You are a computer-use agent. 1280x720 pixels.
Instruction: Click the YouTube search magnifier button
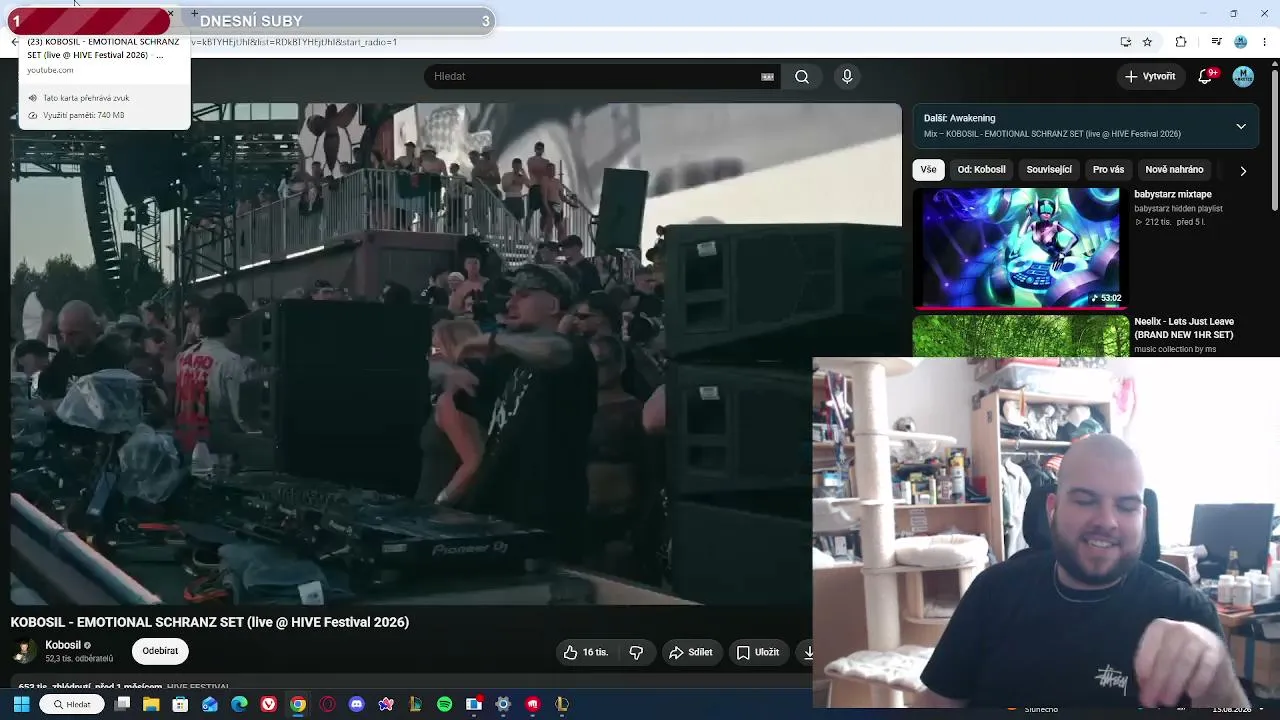click(x=802, y=77)
